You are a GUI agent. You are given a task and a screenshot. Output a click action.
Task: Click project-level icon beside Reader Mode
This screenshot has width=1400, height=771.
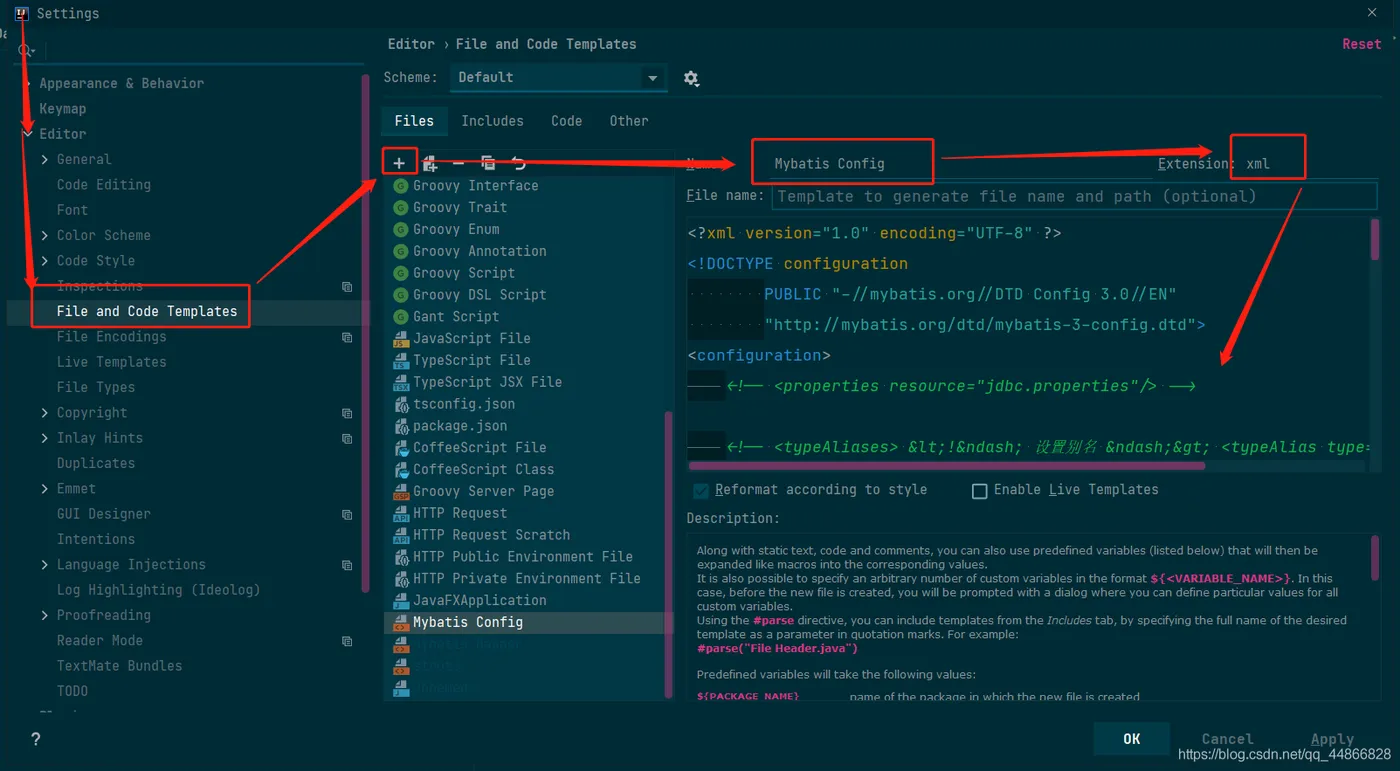(347, 641)
